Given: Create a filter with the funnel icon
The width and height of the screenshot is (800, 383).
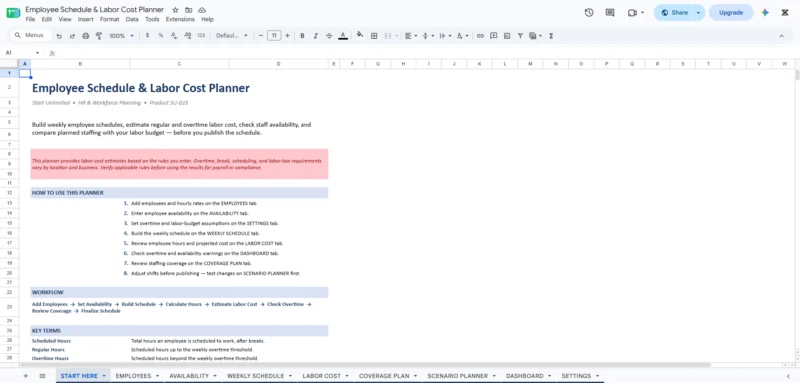Looking at the screenshot, I should pos(520,36).
